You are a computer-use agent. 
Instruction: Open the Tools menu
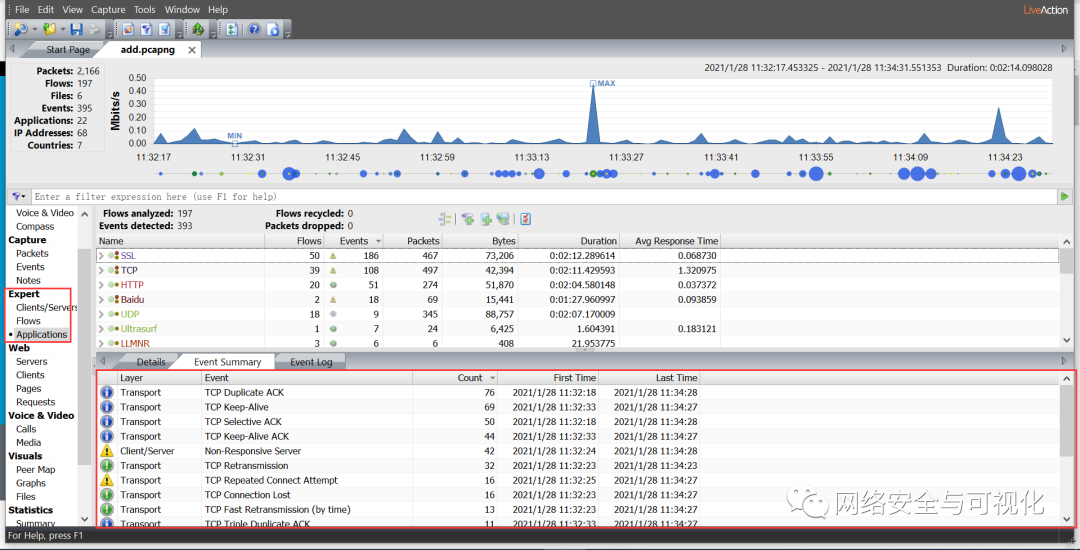tap(145, 10)
